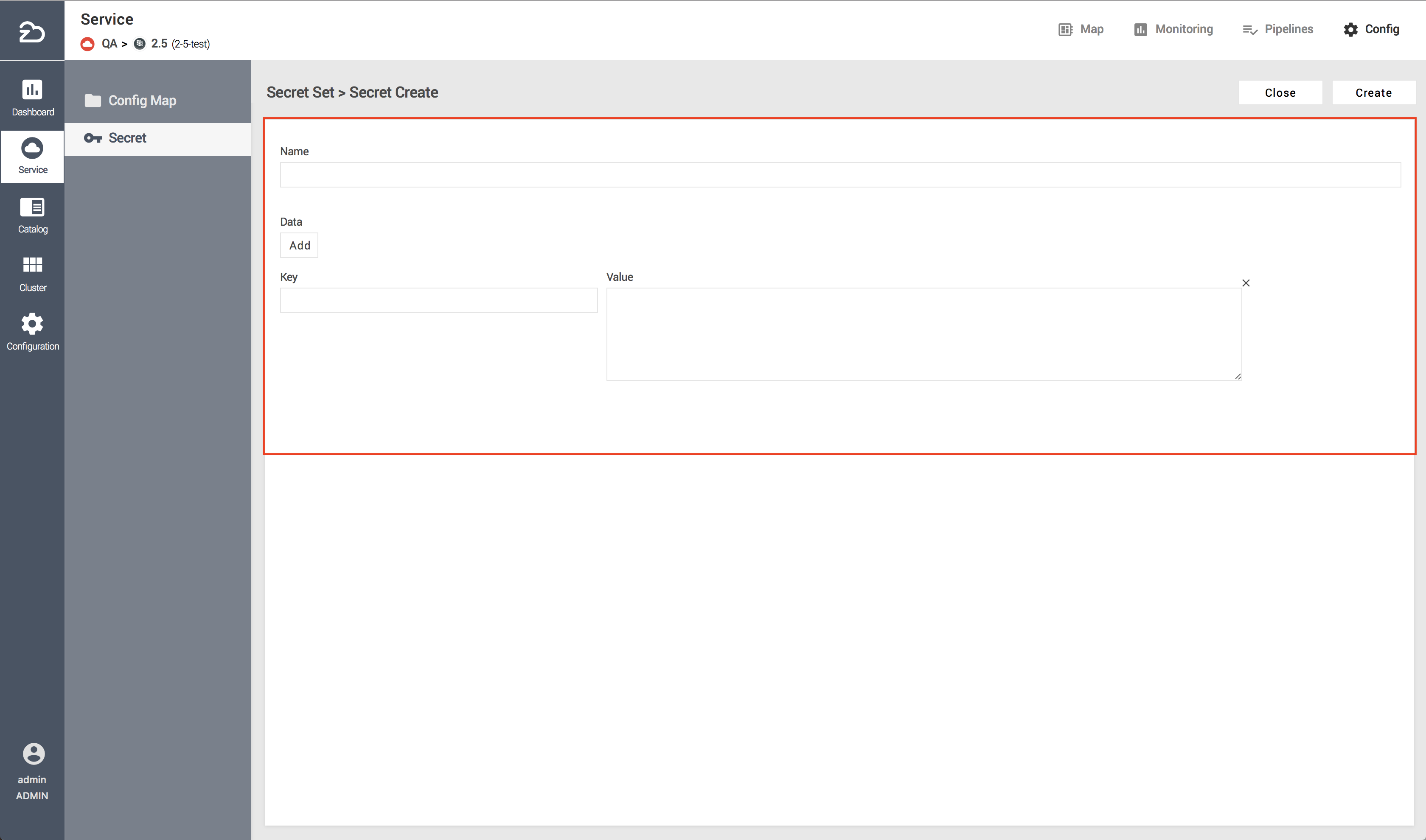Click the 'Key' column label
1426x840 pixels.
289,277
